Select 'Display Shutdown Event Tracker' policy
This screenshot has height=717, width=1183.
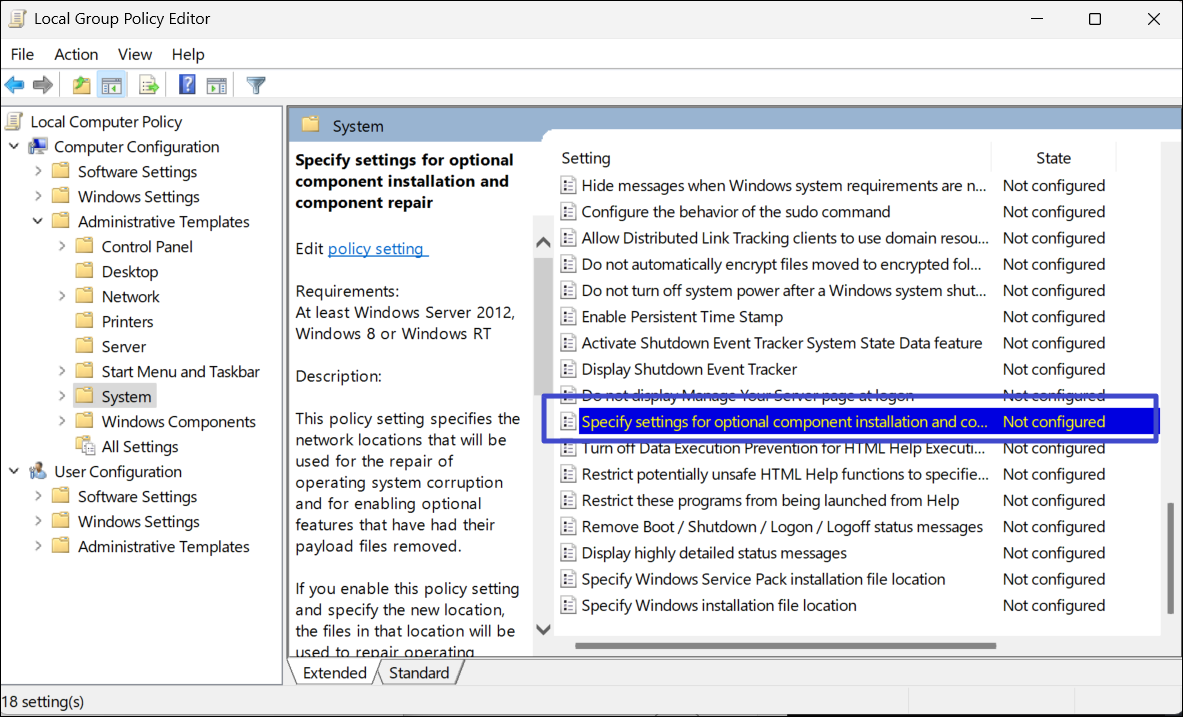[689, 369]
